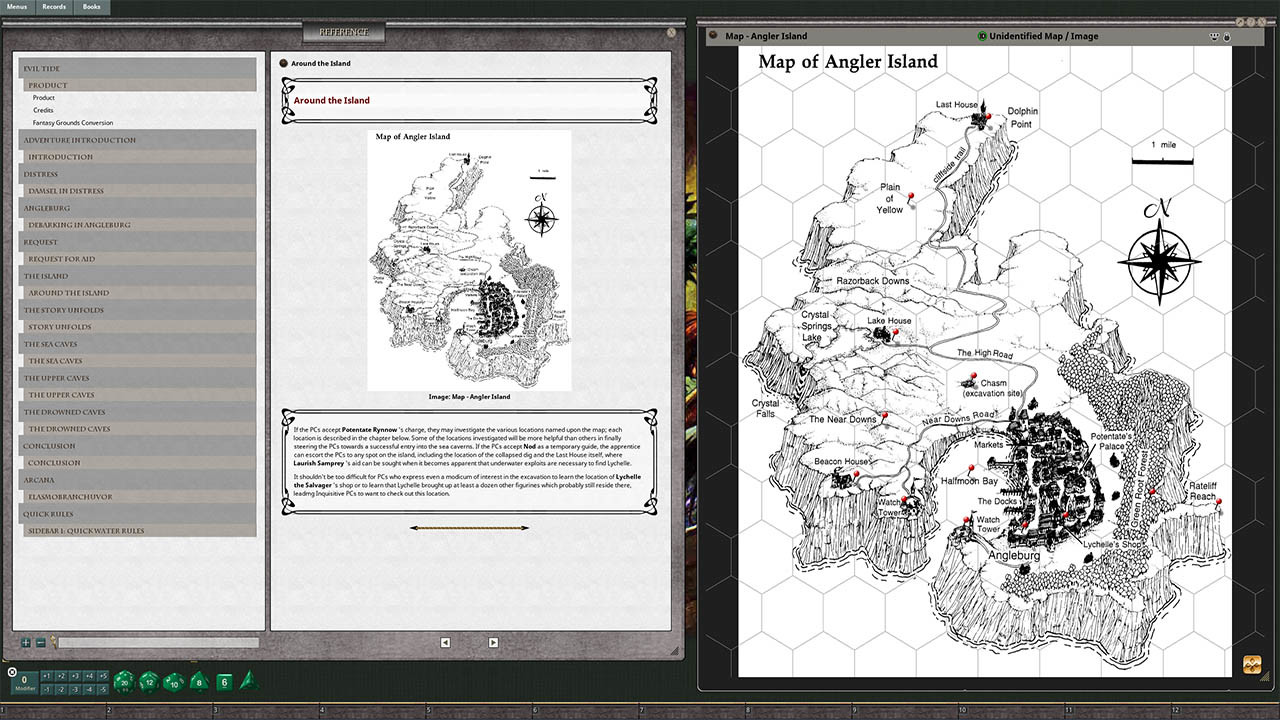Viewport: 1280px width, 720px height.
Task: Apply the +5 dice modifier
Action: (x=102, y=674)
